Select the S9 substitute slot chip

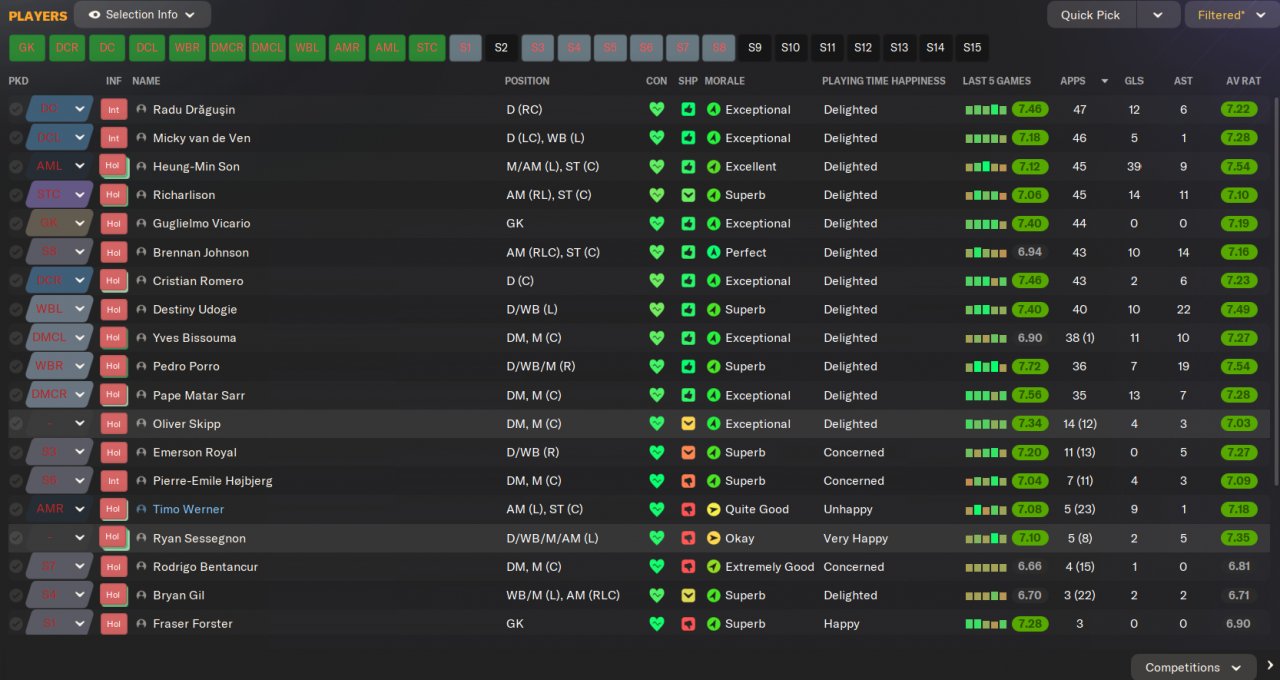(754, 48)
